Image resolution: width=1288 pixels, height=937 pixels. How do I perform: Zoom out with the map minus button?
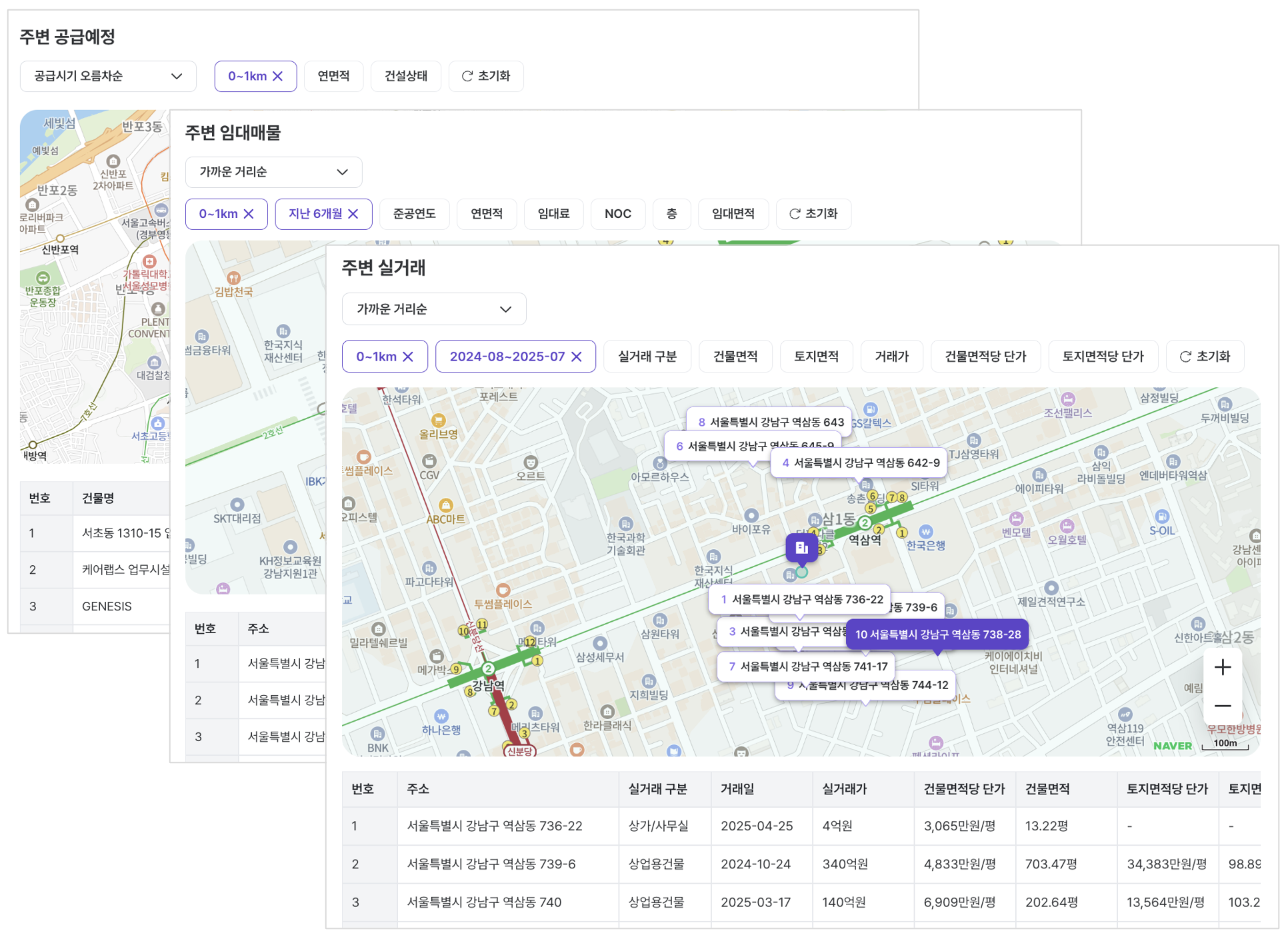[x=1222, y=706]
